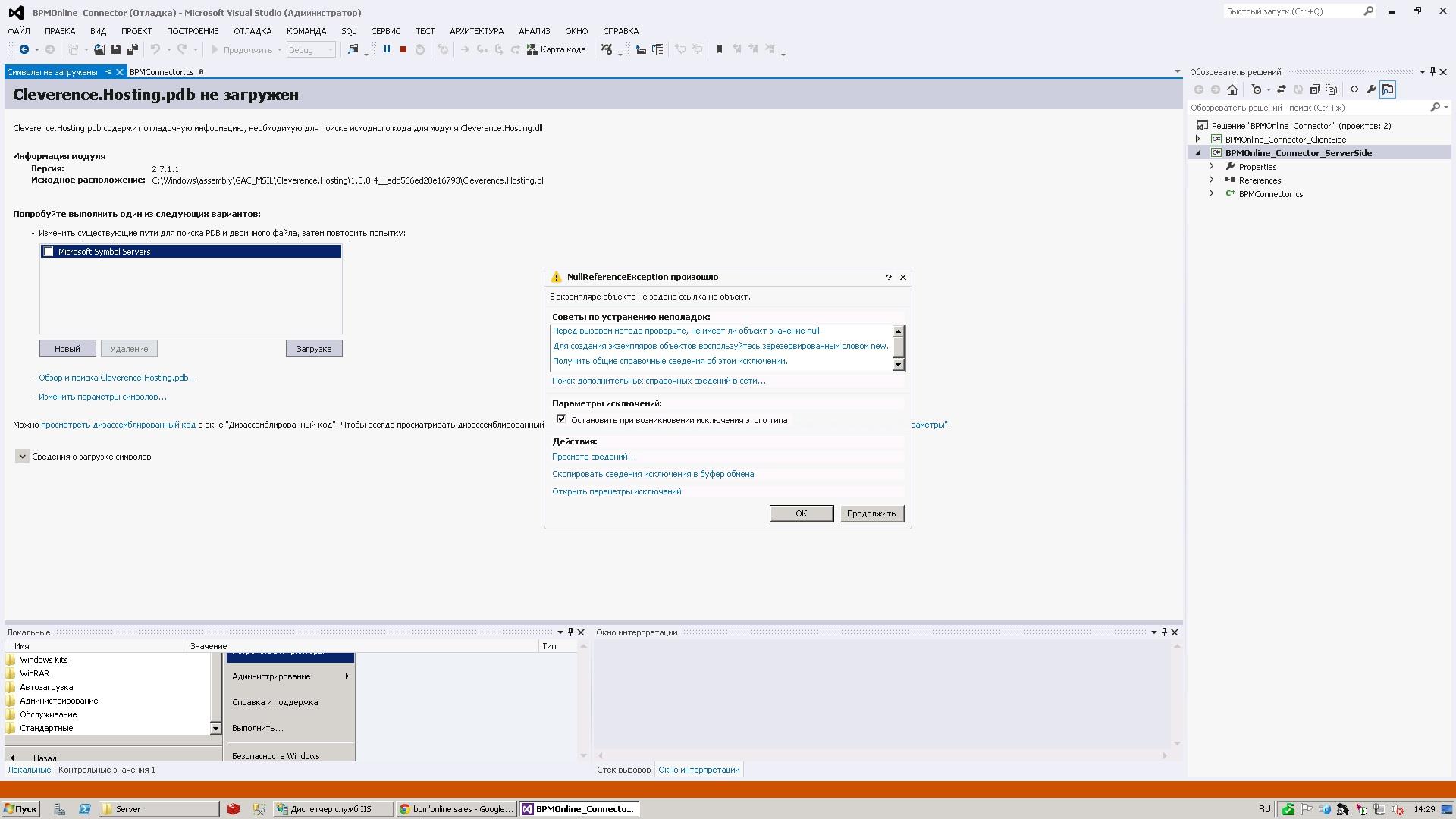This screenshot has height=819, width=1456.
Task: Click the Просмотр сведений link
Action: tap(594, 457)
